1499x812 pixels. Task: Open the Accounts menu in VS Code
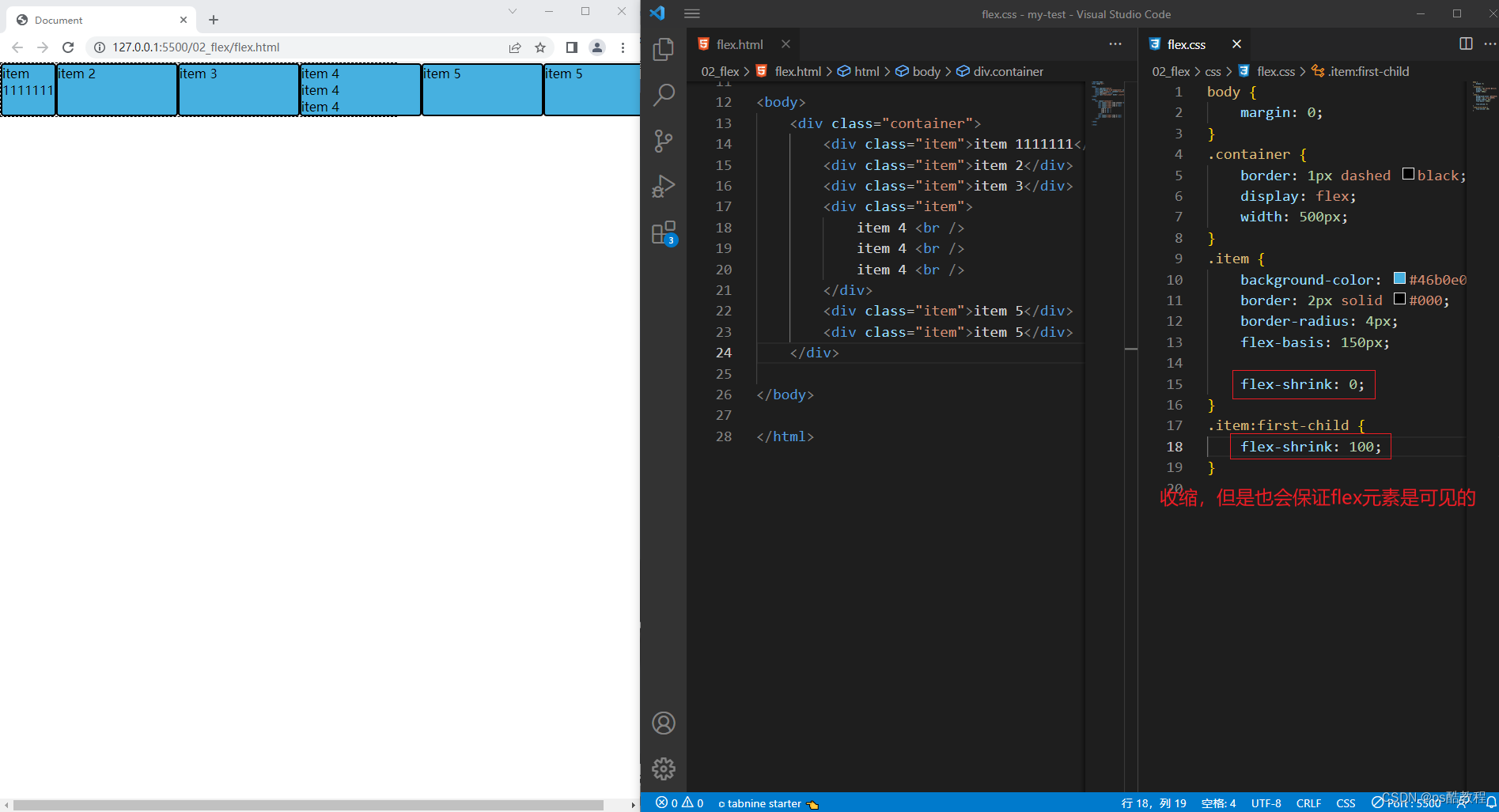(664, 723)
